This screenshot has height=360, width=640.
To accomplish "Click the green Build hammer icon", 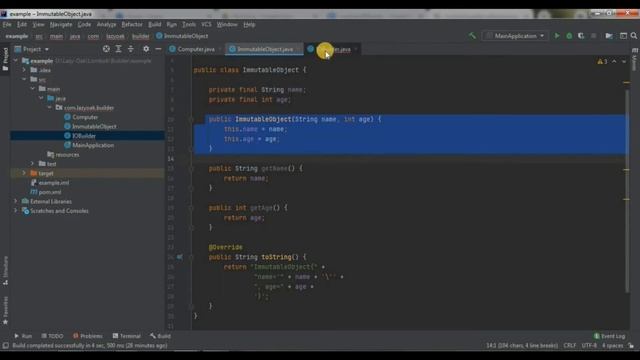I will coord(472,36).
